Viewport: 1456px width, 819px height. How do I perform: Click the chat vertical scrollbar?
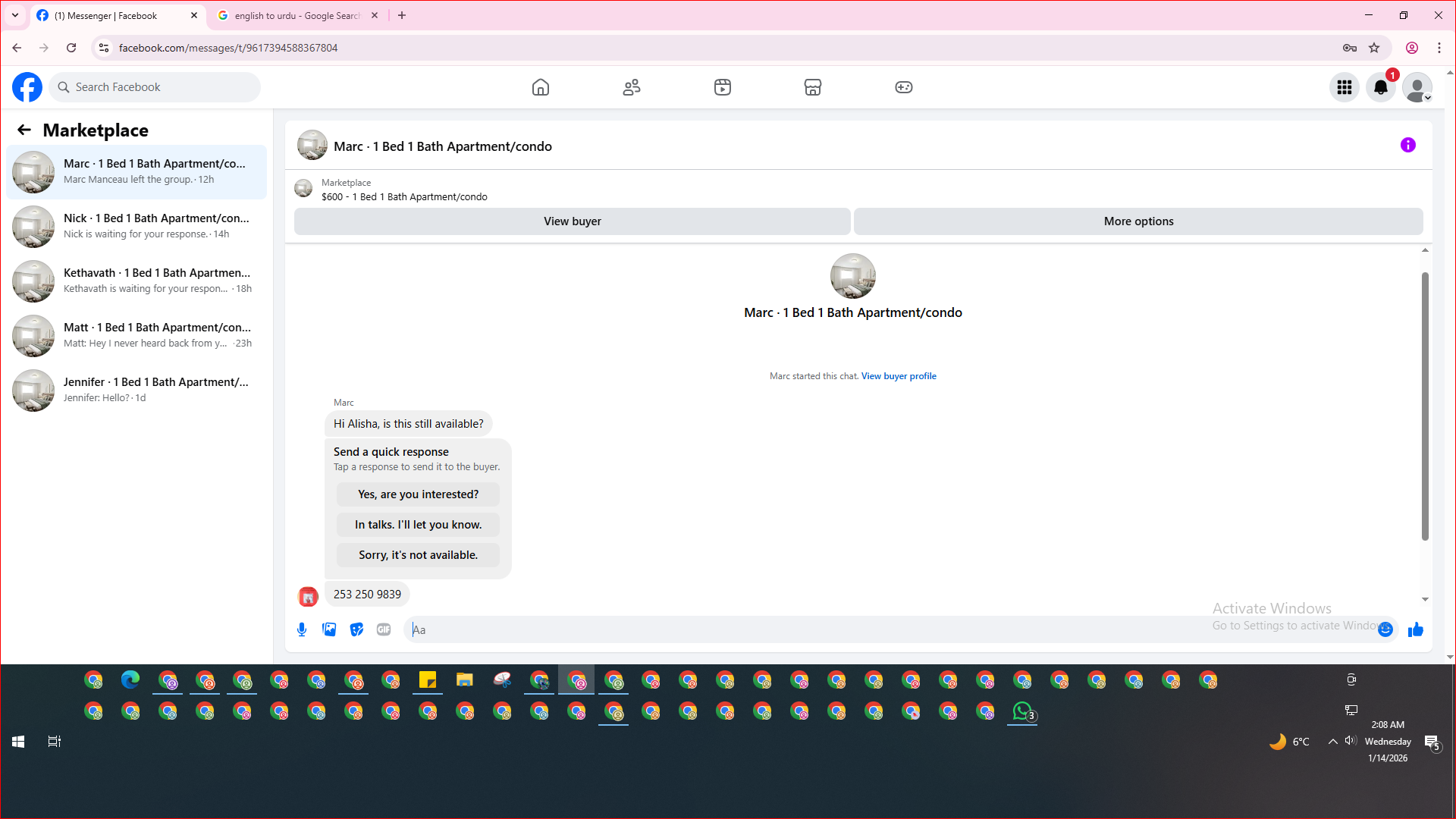1424,406
